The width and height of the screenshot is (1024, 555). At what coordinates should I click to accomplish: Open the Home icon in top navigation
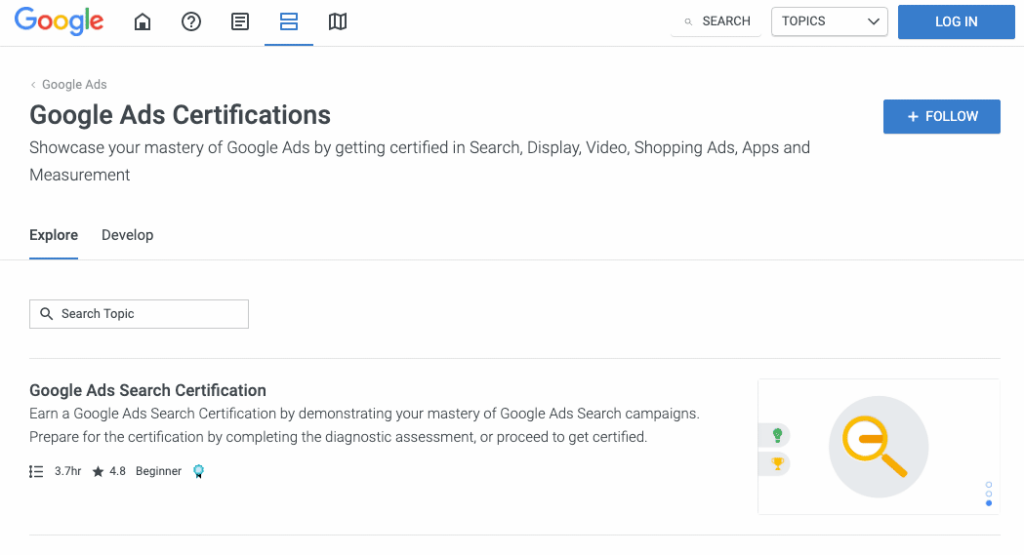coord(142,22)
